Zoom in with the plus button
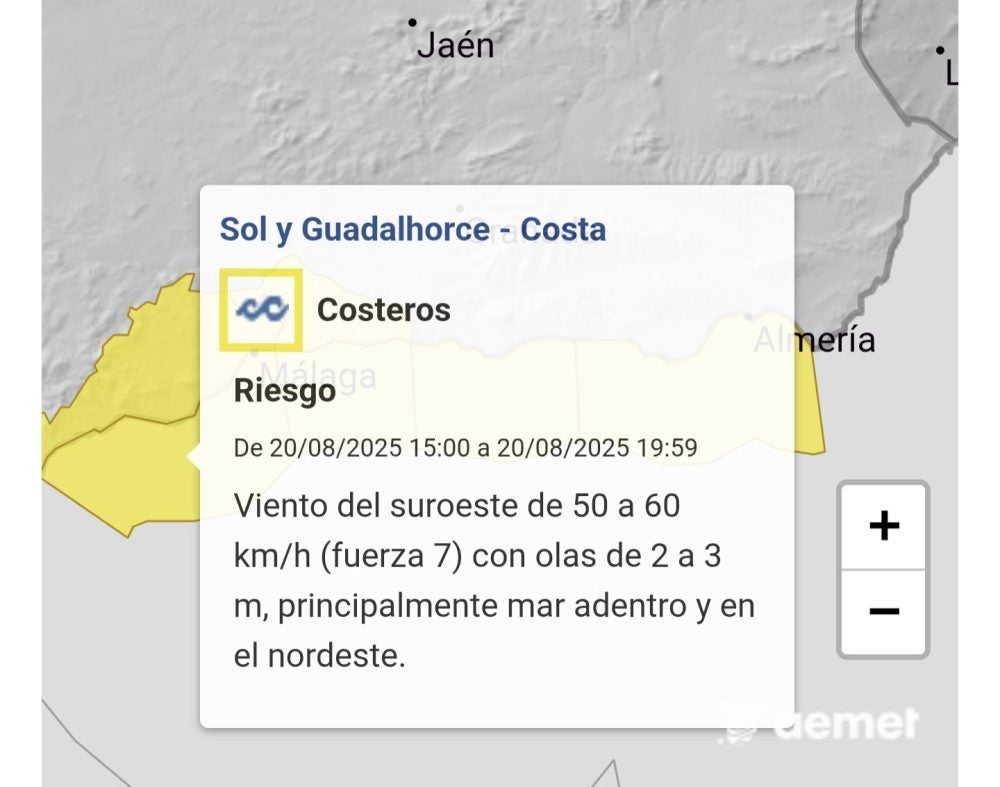The image size is (1000, 787). [884, 526]
